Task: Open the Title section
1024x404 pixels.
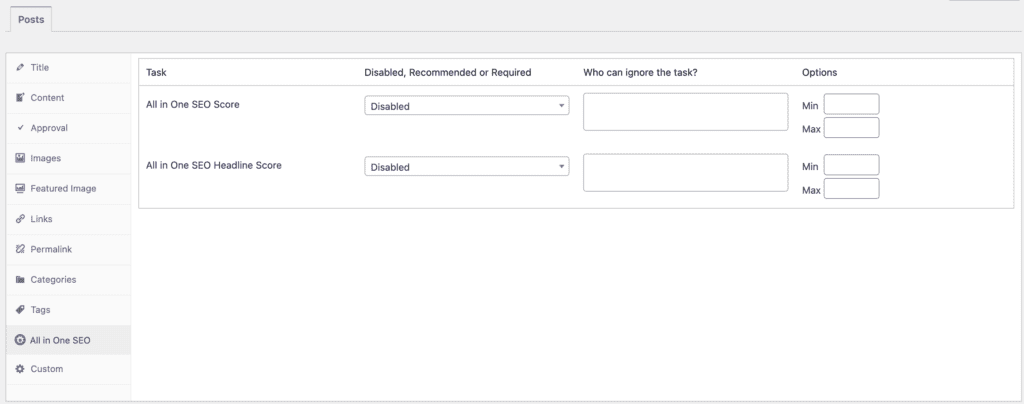Action: (x=69, y=67)
